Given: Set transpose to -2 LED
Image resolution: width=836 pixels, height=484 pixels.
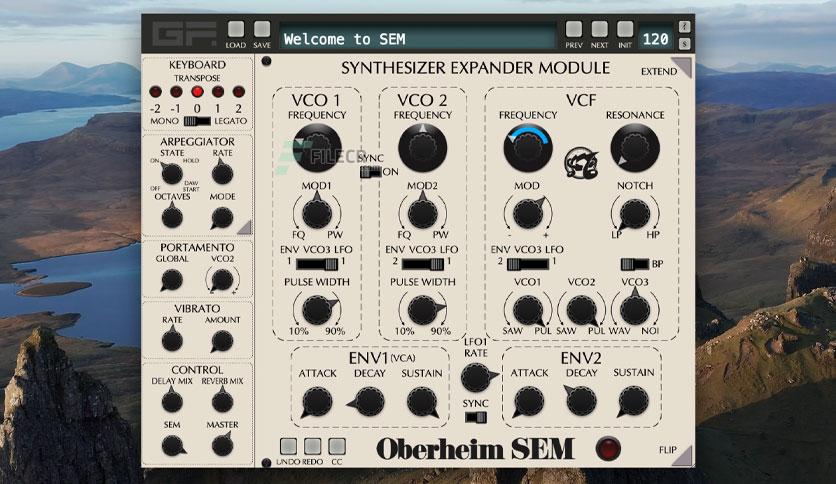Looking at the screenshot, I should (x=155, y=92).
